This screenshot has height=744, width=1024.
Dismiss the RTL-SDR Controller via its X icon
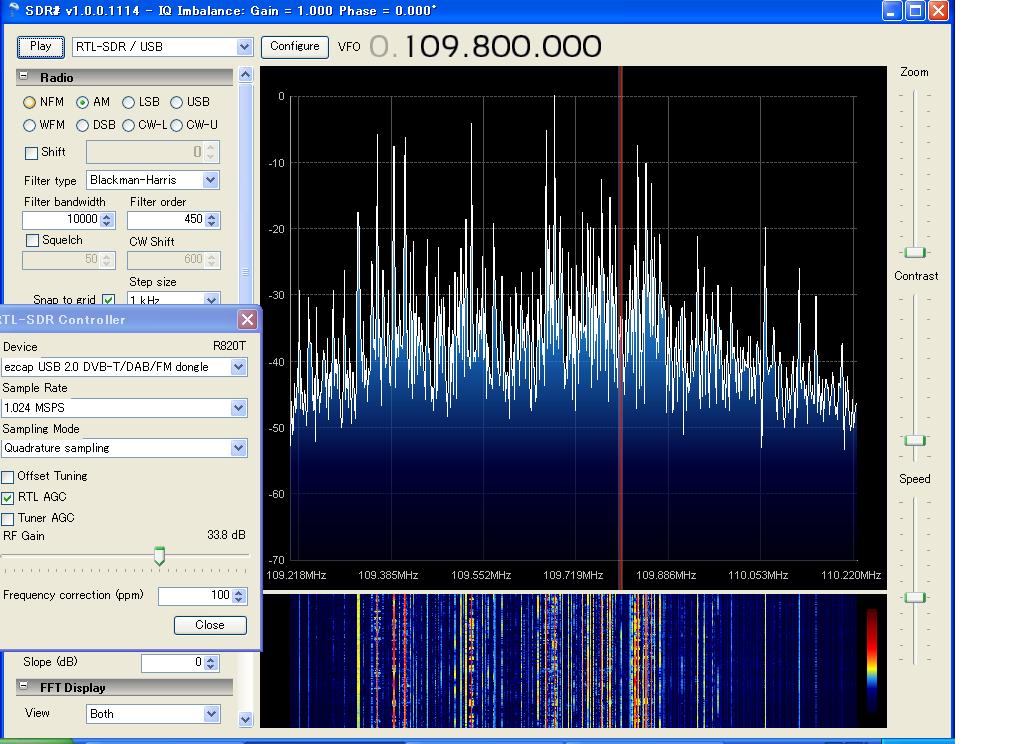(247, 319)
